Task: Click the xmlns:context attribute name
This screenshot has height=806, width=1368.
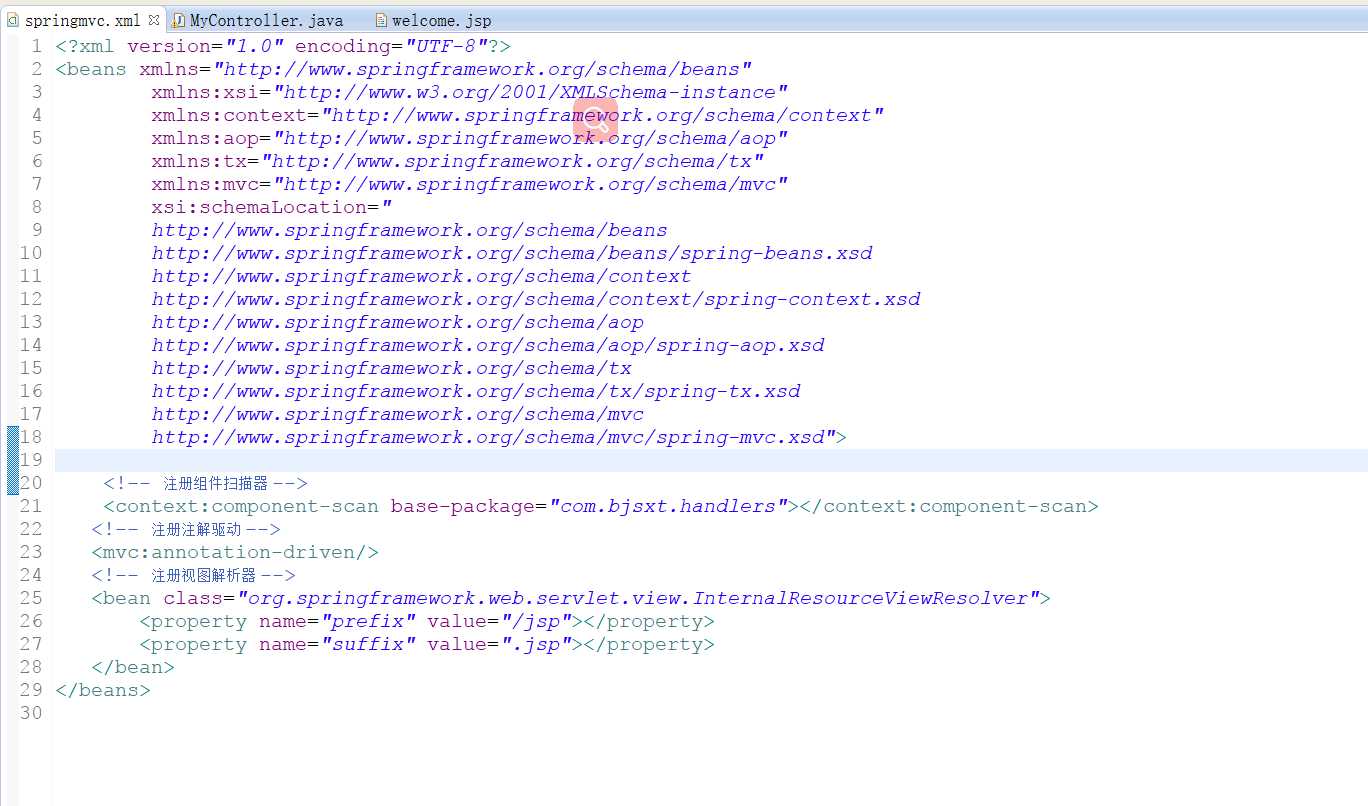Action: click(229, 115)
